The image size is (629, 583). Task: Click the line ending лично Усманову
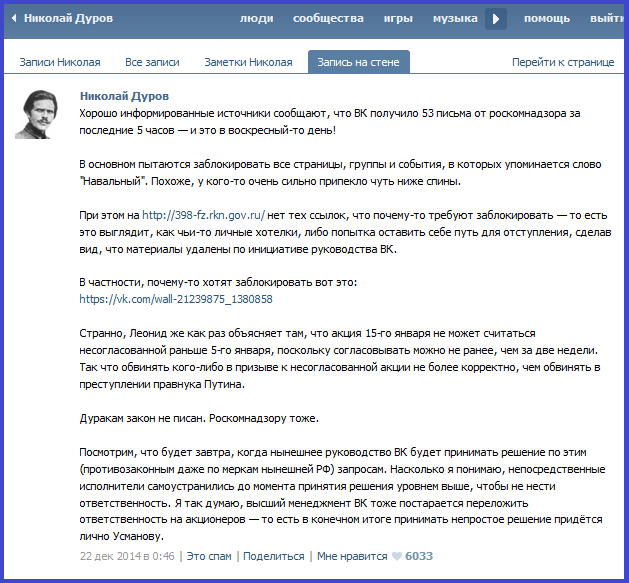tap(122, 536)
